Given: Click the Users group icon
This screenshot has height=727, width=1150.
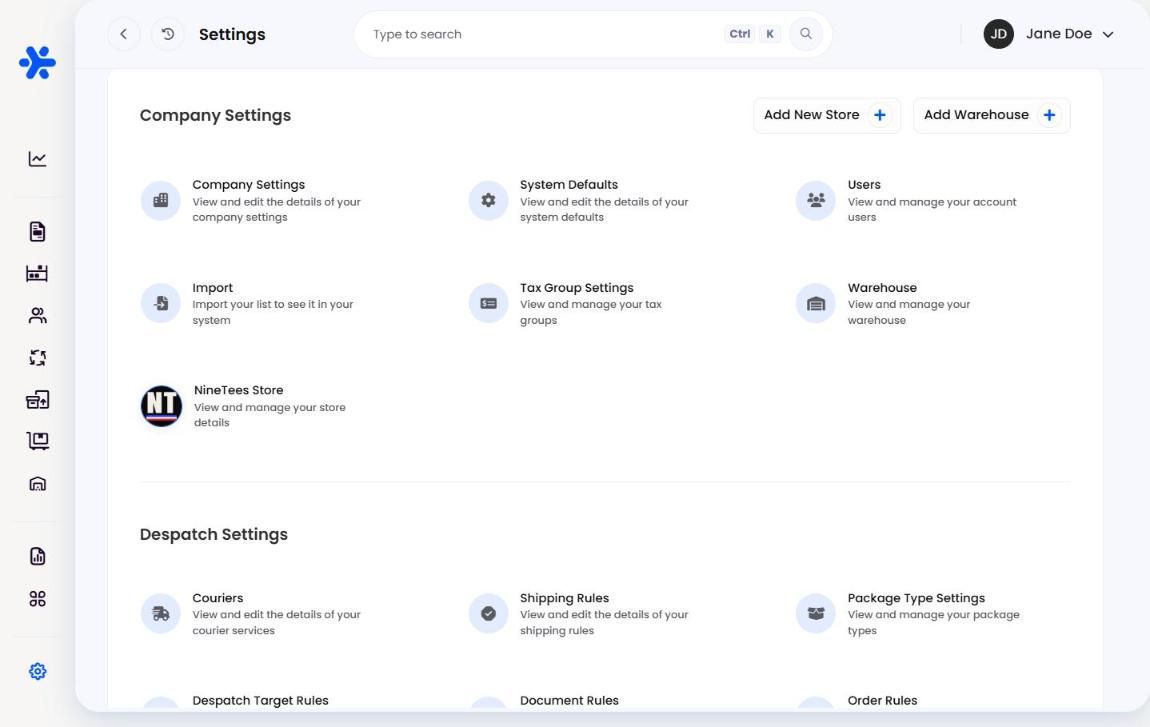Looking at the screenshot, I should click(x=816, y=200).
